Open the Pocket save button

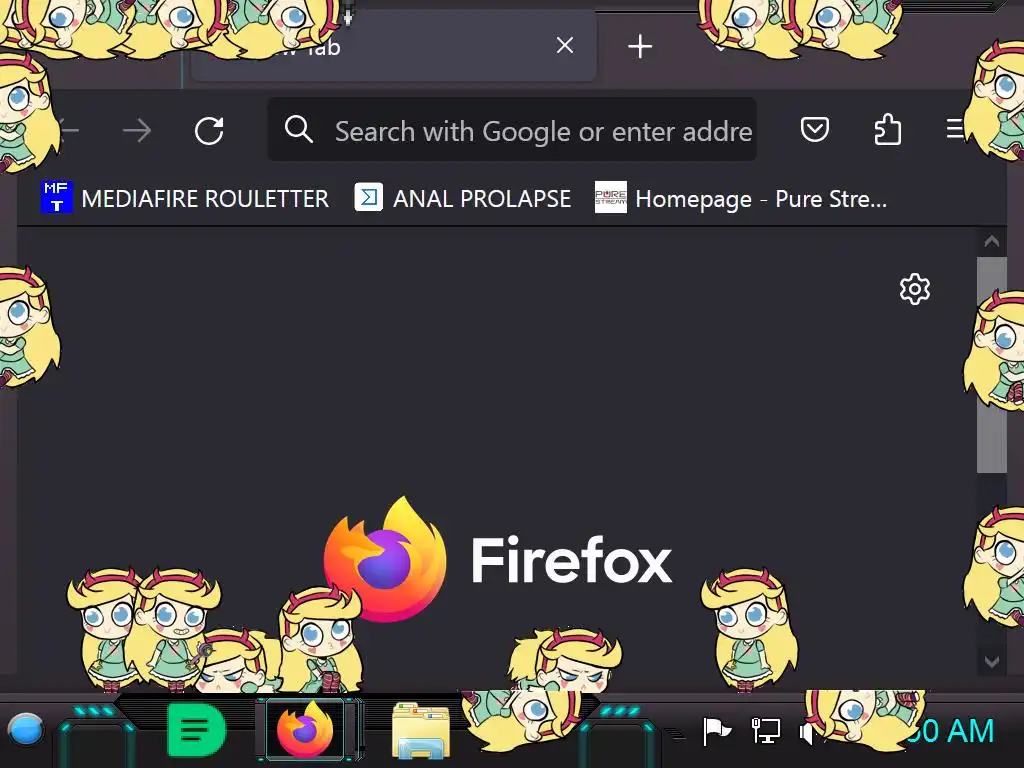(815, 129)
